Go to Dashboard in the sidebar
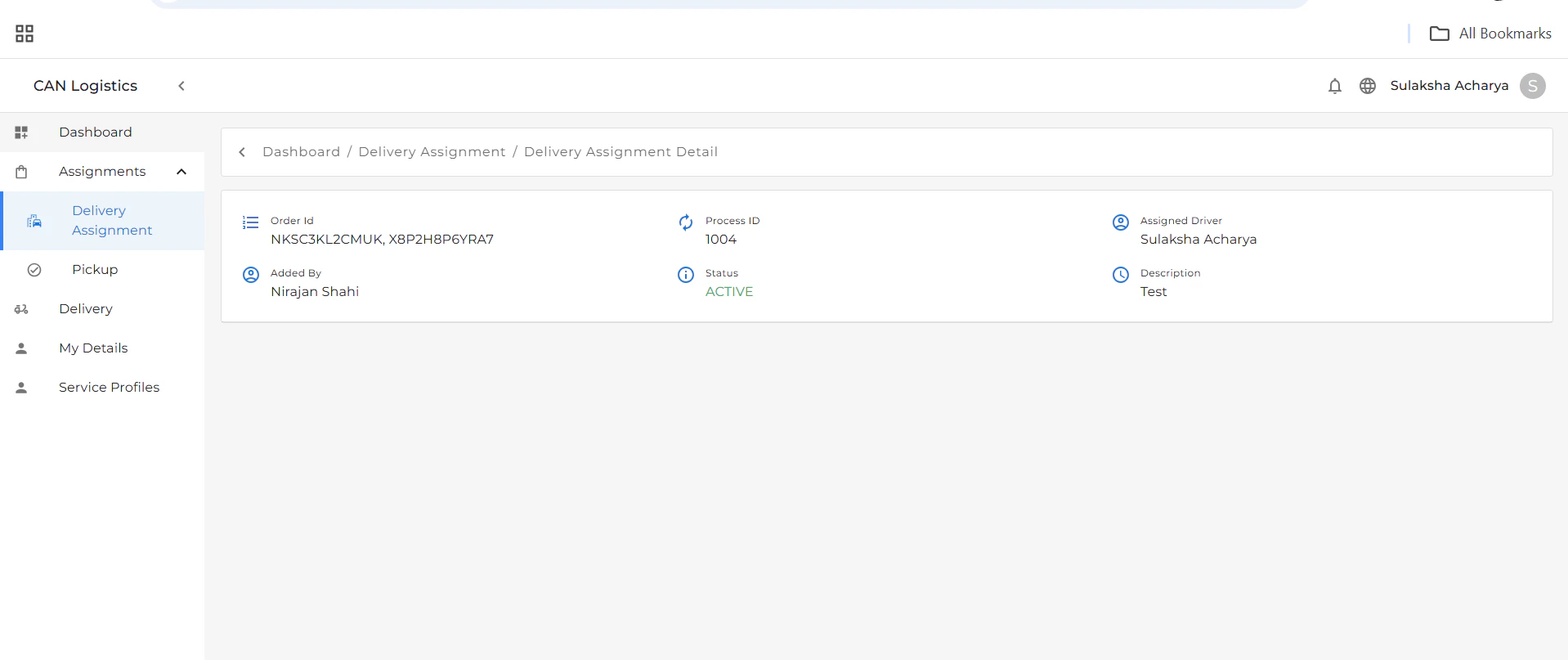The height and width of the screenshot is (660, 1568). click(x=102, y=132)
